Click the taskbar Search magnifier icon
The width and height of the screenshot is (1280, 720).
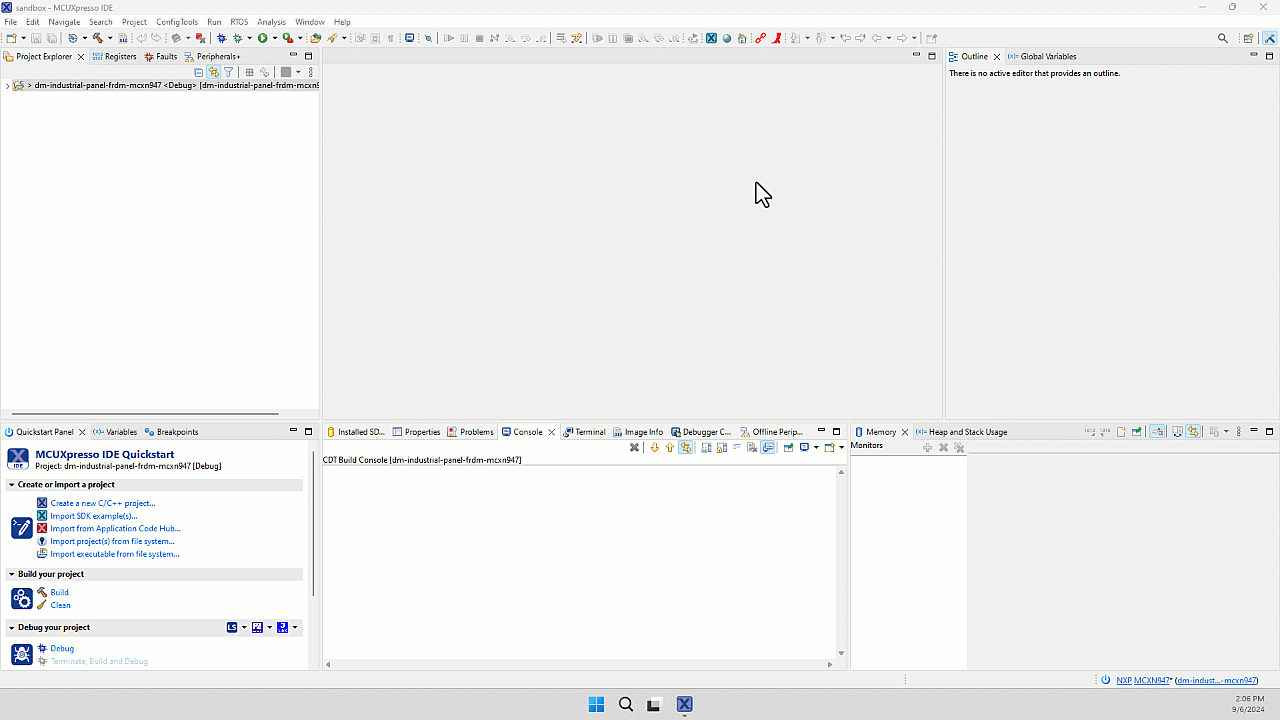626,704
